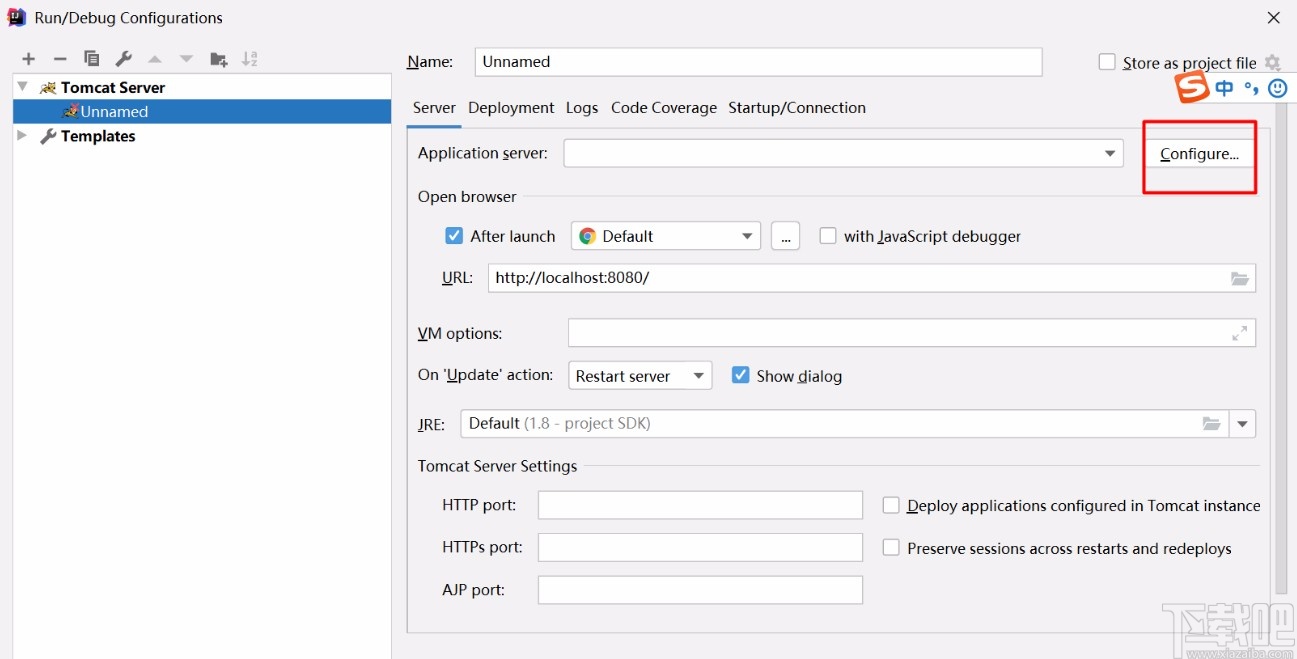Move the configuration down
The height and width of the screenshot is (659, 1297).
[x=186, y=58]
